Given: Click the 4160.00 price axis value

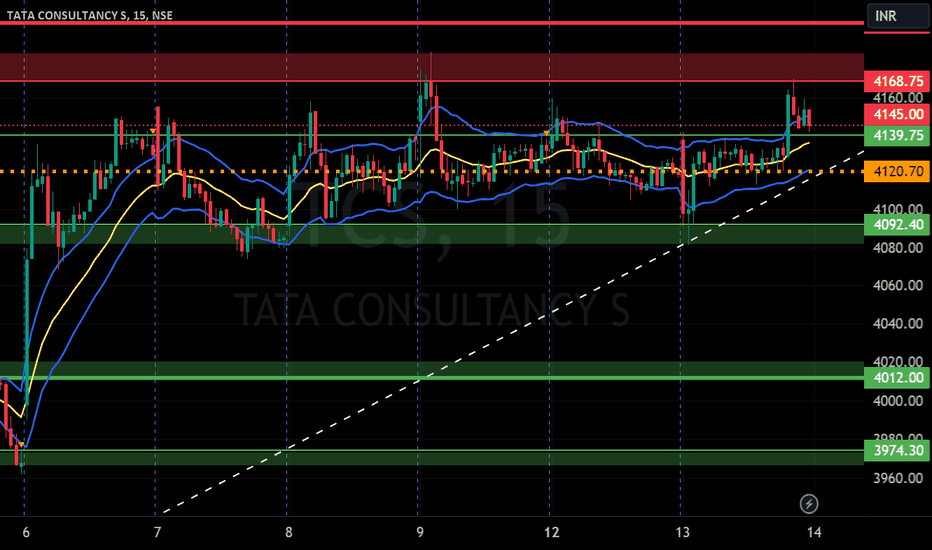Looking at the screenshot, I should [x=898, y=98].
